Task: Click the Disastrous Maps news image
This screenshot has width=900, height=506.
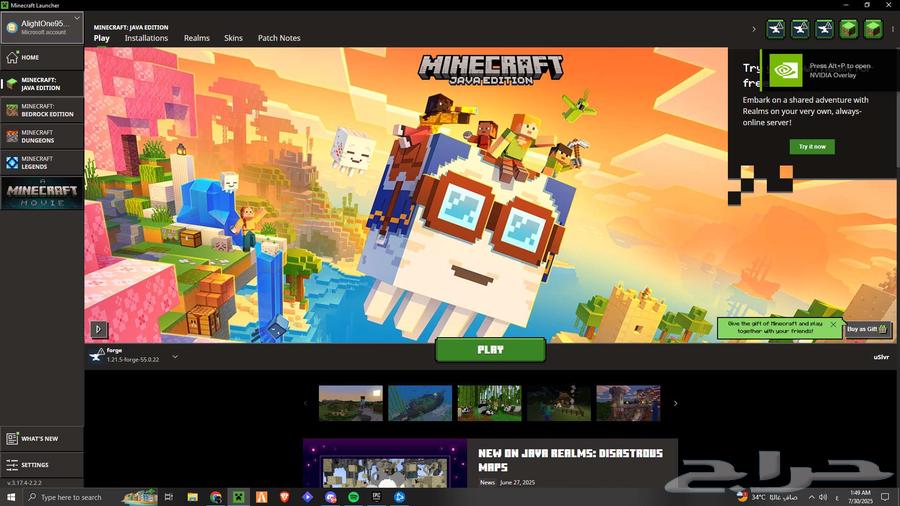Action: (385, 464)
